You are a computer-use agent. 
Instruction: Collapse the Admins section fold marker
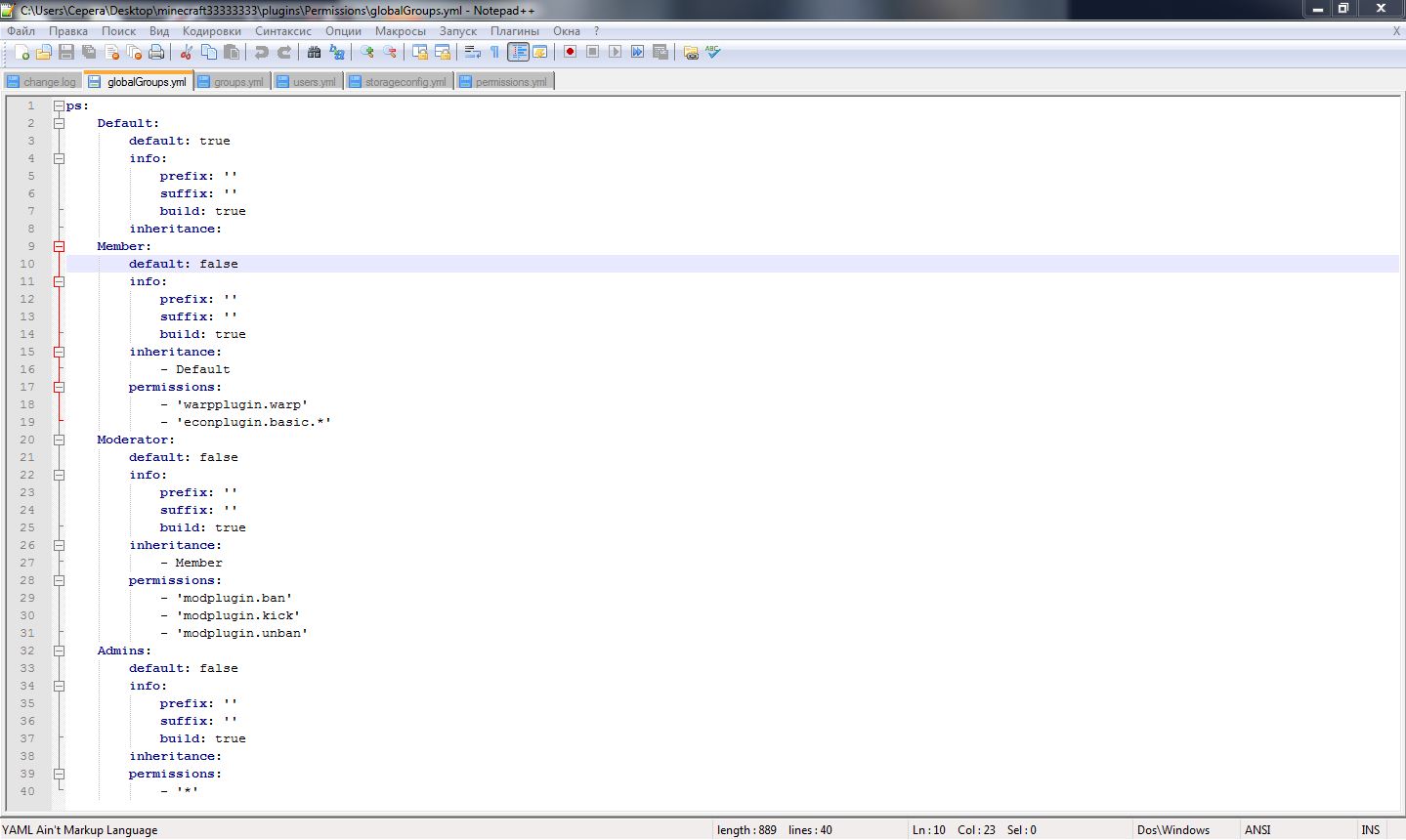pos(59,651)
